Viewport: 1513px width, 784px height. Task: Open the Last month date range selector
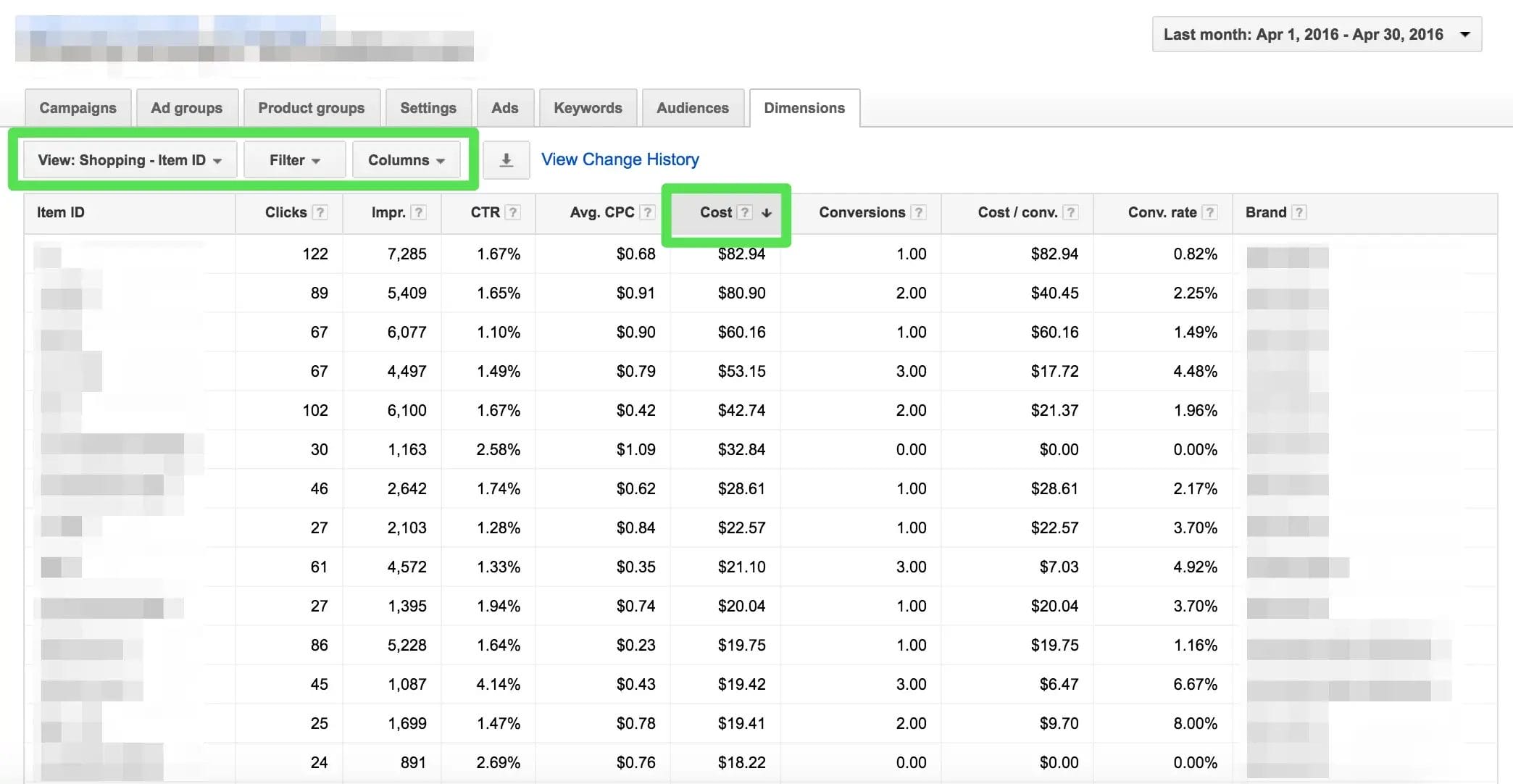point(1316,35)
